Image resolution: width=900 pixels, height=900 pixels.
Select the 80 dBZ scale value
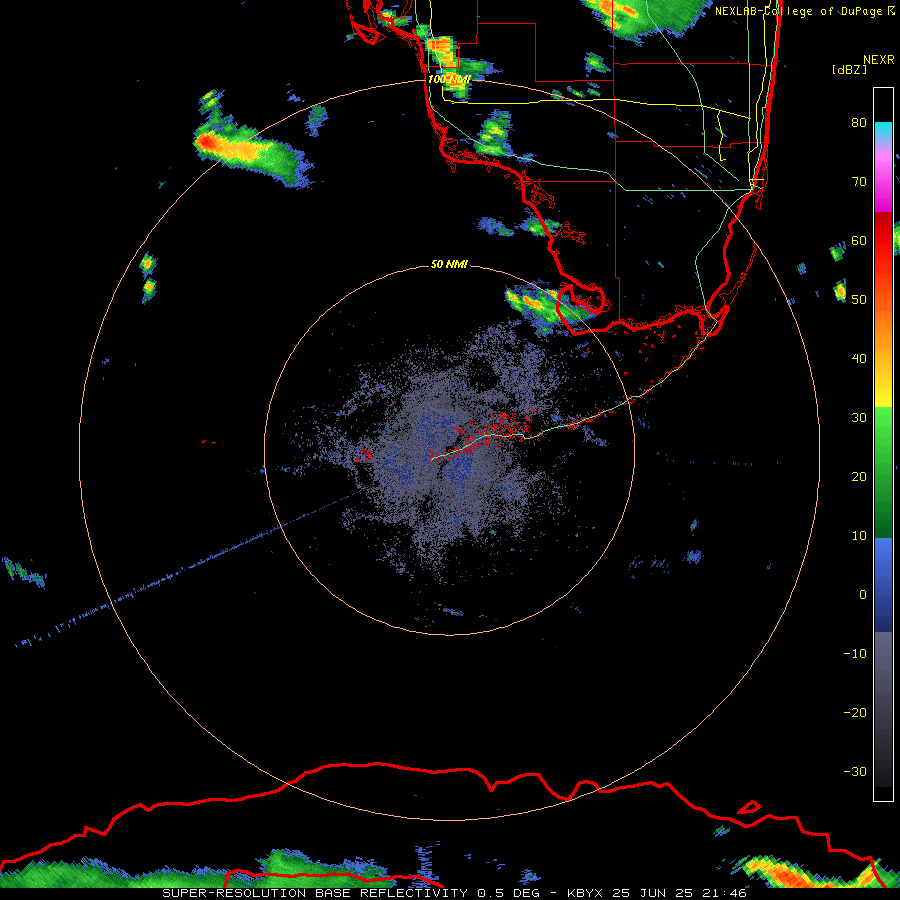pyautogui.click(x=859, y=122)
